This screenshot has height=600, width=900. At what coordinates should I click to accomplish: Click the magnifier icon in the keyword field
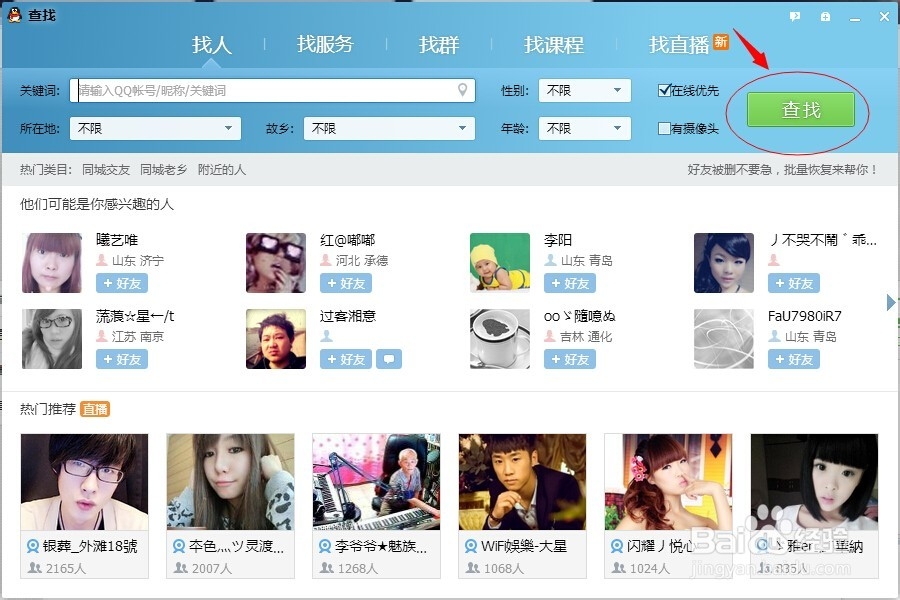[462, 90]
